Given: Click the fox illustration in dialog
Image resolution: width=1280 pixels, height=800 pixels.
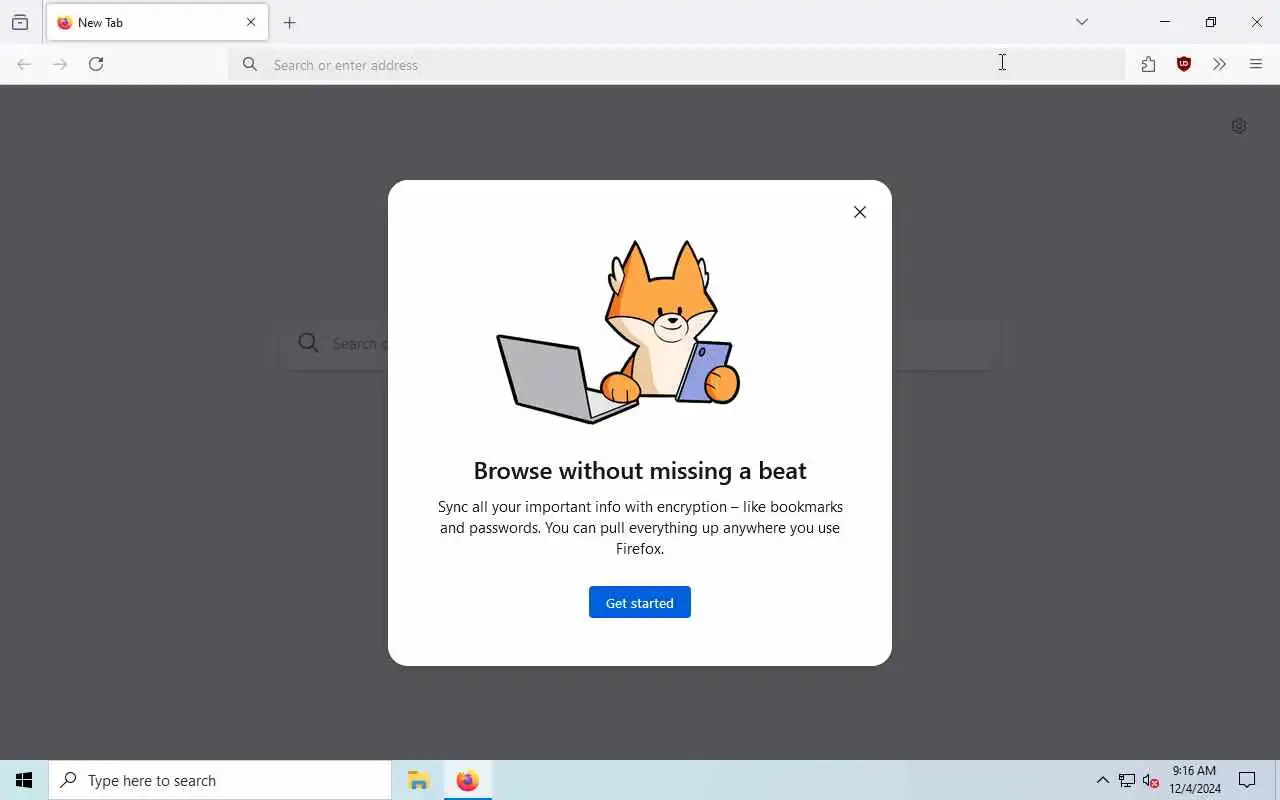Looking at the screenshot, I should point(619,332).
